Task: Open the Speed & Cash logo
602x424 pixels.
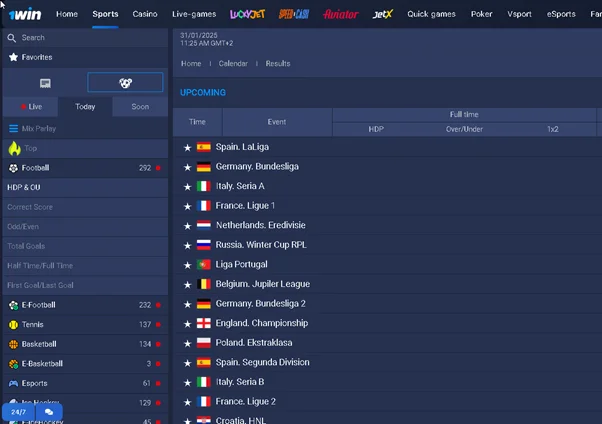Action: click(x=293, y=14)
